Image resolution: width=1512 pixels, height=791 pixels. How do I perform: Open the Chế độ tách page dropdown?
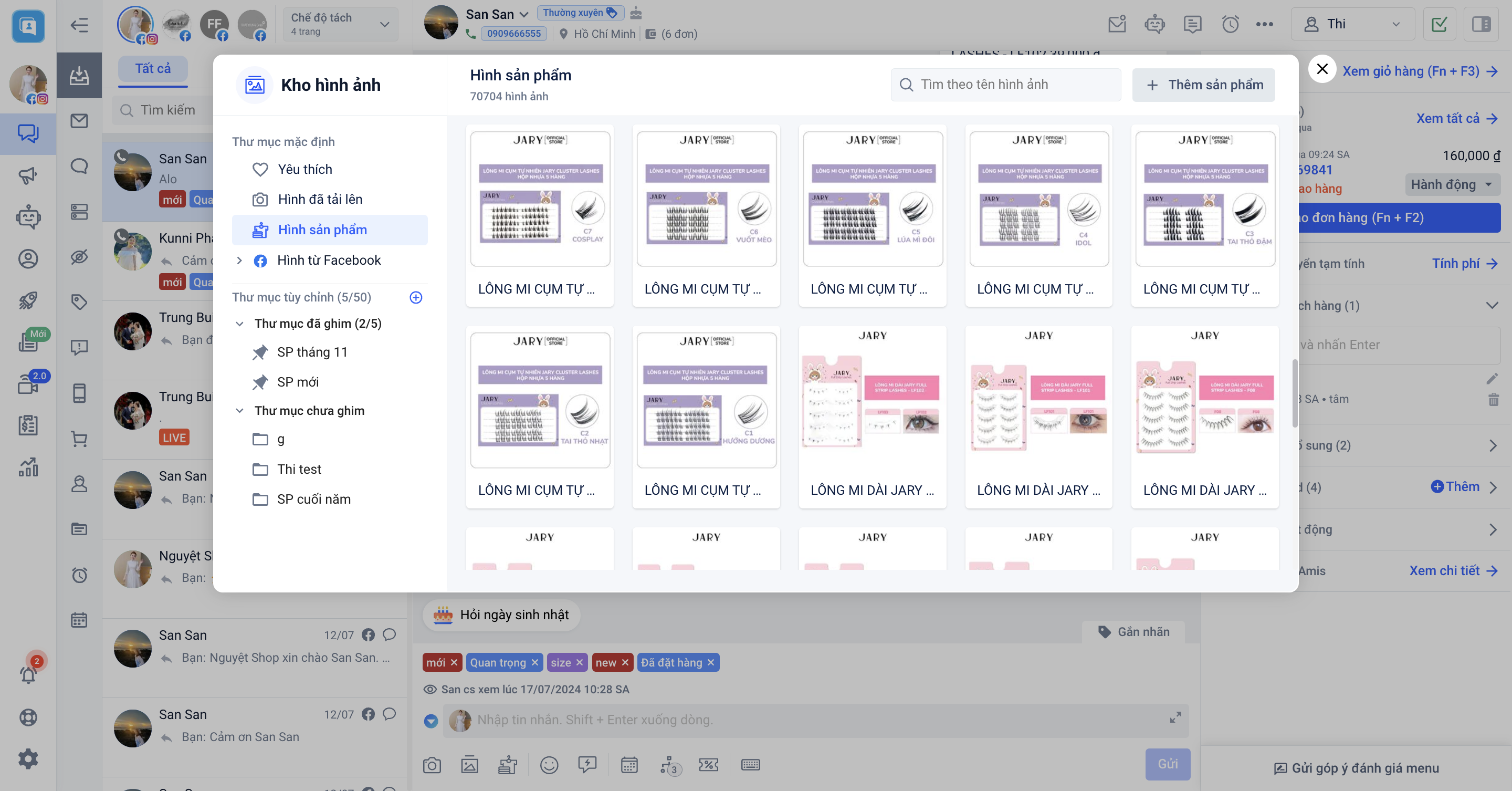point(340,24)
